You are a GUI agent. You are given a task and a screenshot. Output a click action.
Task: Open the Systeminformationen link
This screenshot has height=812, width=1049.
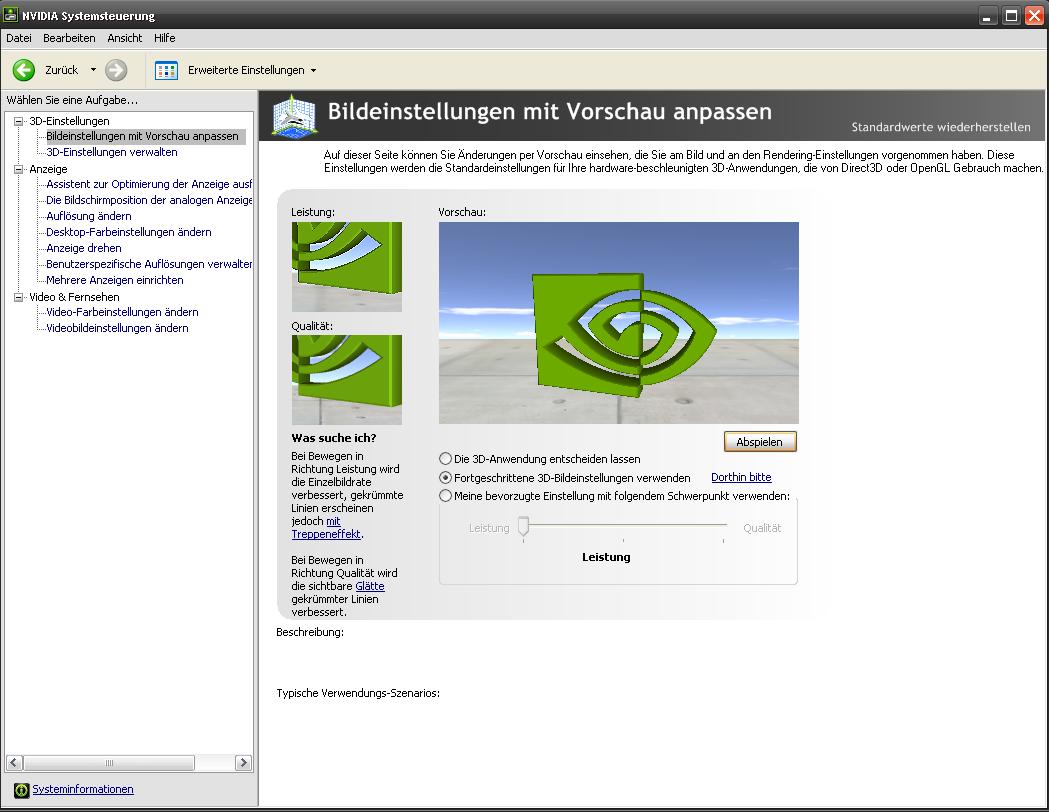[x=83, y=789]
